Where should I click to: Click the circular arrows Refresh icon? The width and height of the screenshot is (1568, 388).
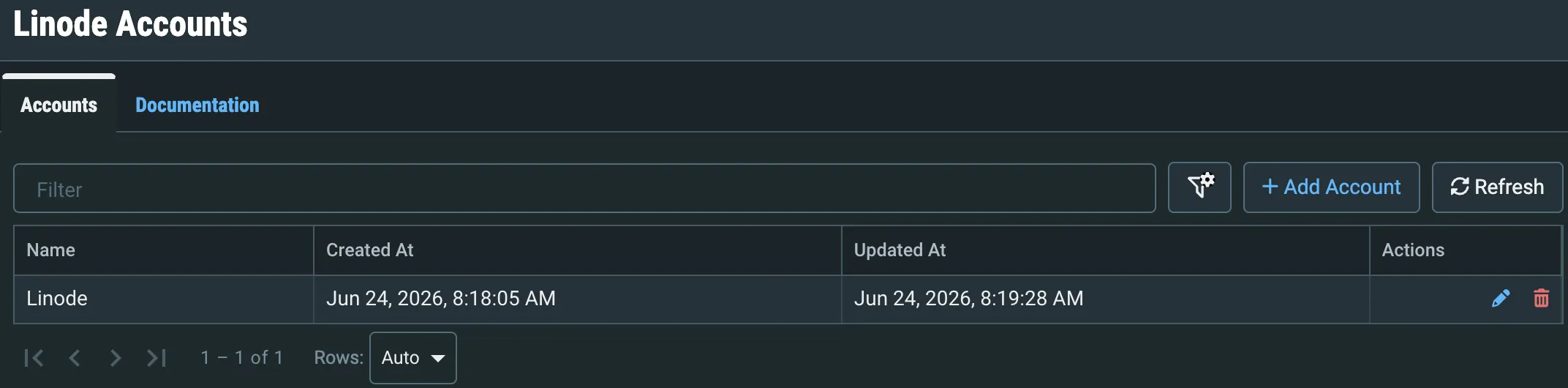(1460, 187)
